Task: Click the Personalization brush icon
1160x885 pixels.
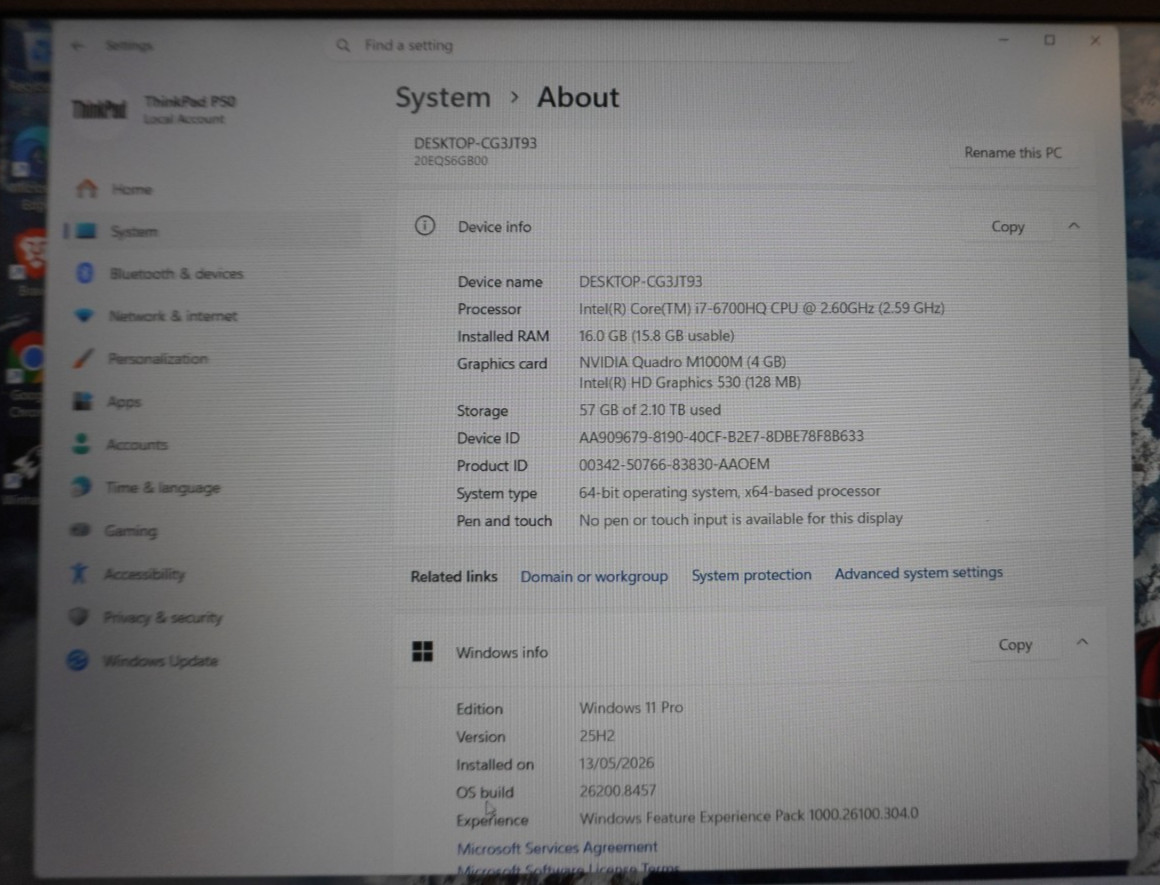Action: coord(83,358)
